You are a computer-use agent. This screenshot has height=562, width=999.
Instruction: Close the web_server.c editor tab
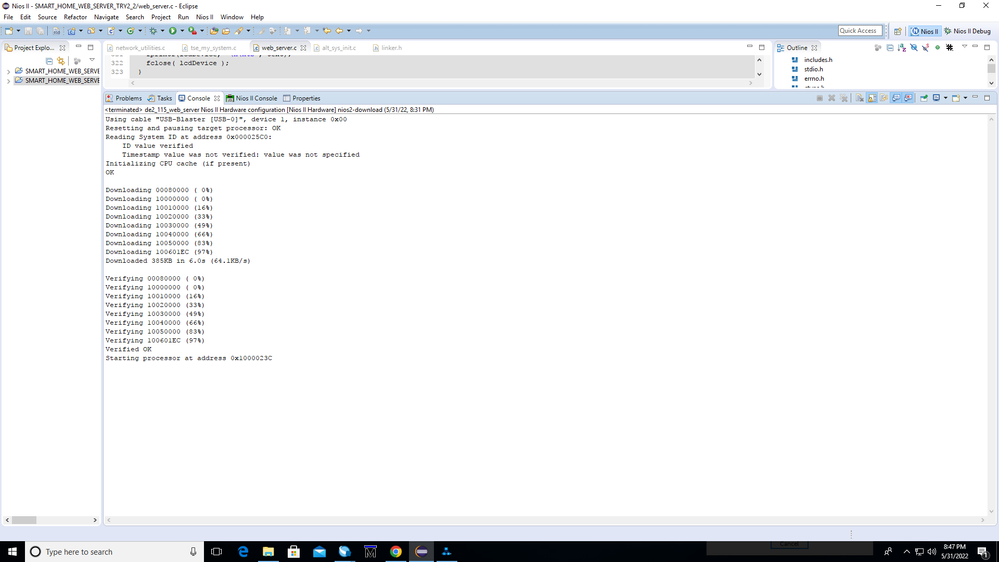[303, 48]
